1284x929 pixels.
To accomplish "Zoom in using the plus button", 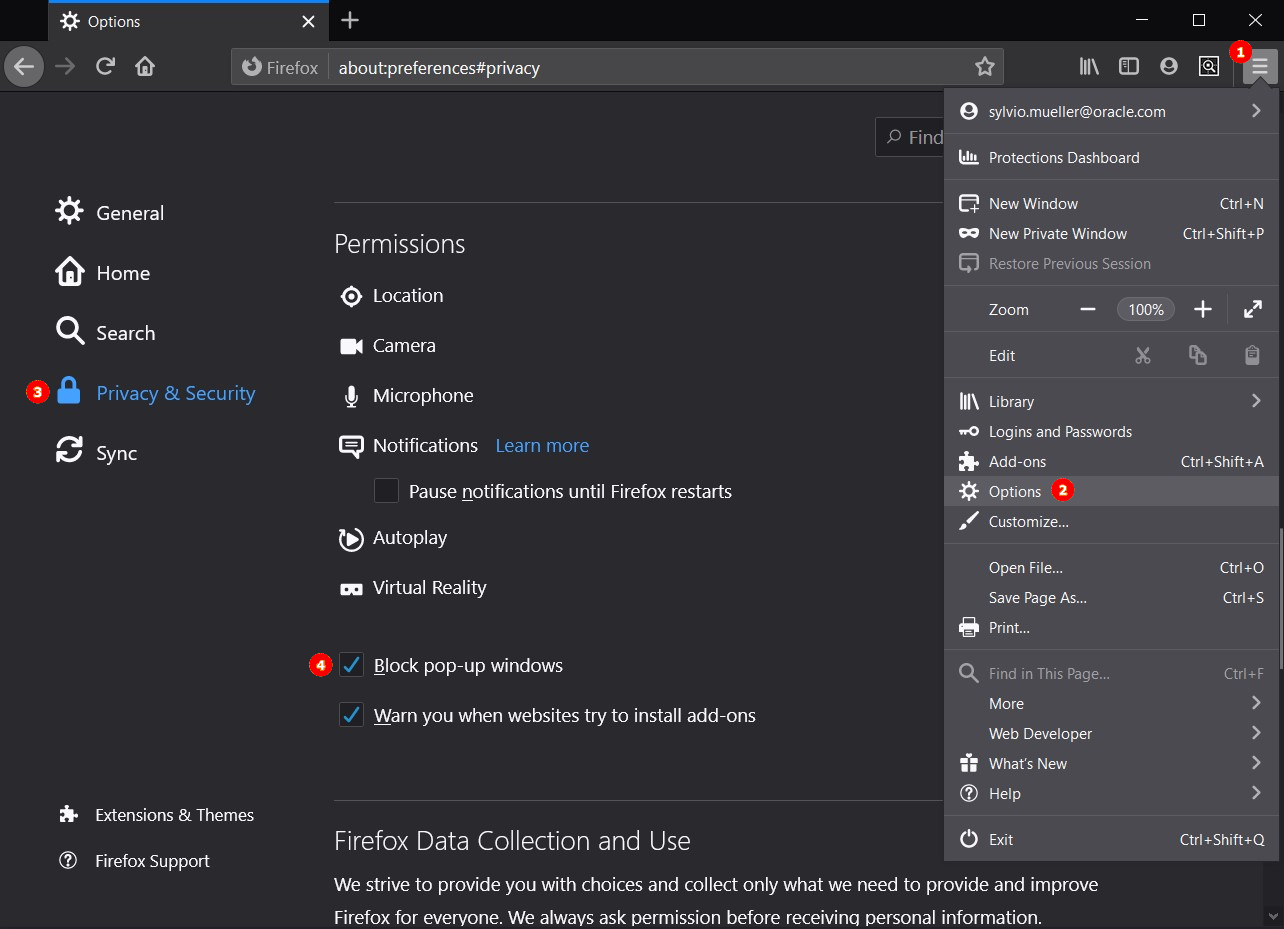I will click(x=1202, y=310).
